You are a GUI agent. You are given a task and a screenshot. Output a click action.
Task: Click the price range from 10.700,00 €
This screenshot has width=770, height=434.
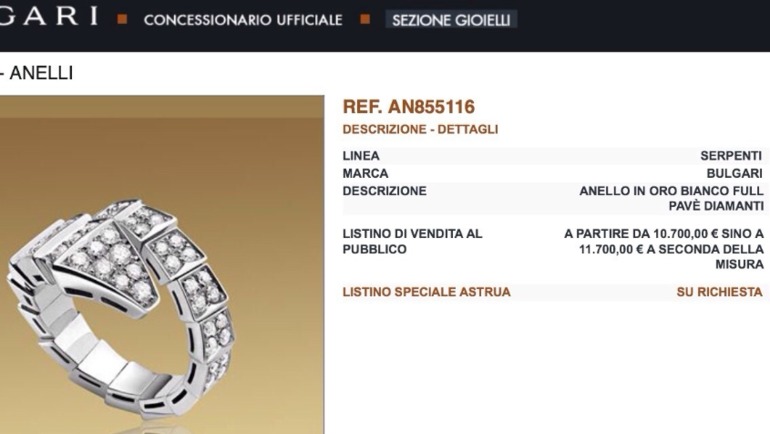point(664,249)
